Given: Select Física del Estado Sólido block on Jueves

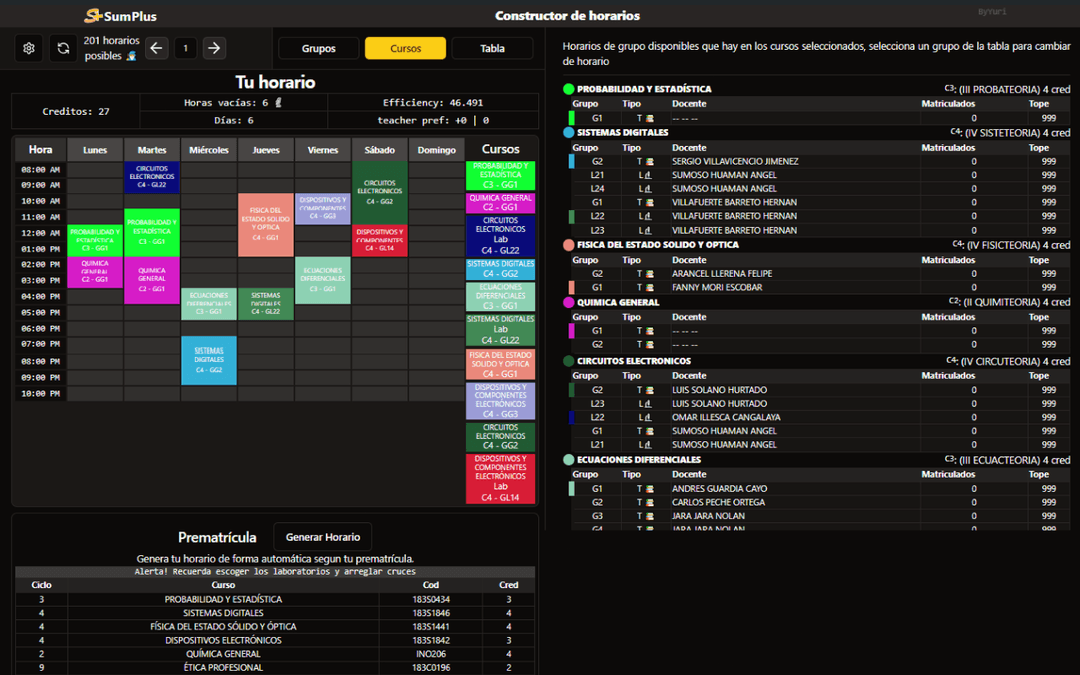Looking at the screenshot, I should [266, 225].
